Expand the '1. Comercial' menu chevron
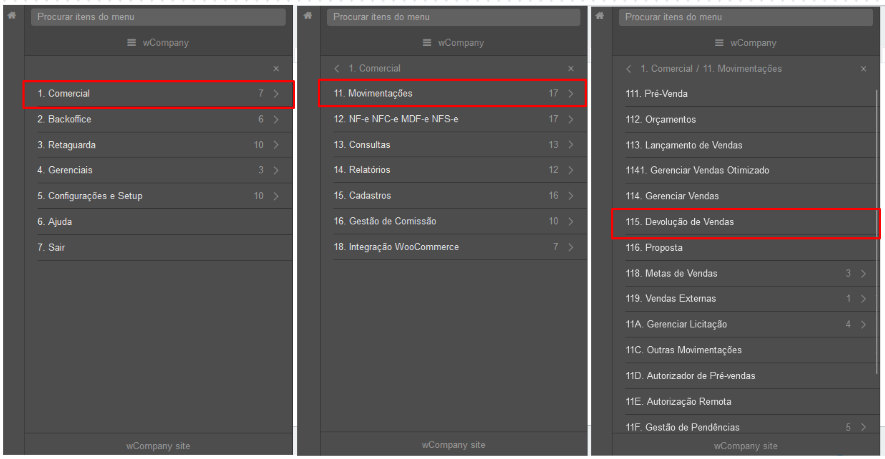 click(x=276, y=94)
